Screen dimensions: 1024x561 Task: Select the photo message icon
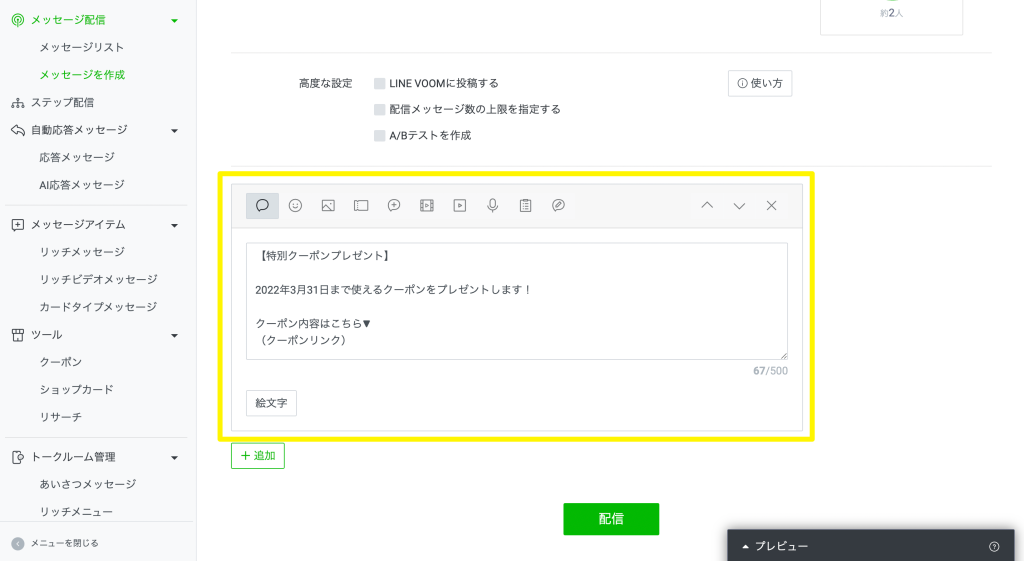tap(328, 206)
